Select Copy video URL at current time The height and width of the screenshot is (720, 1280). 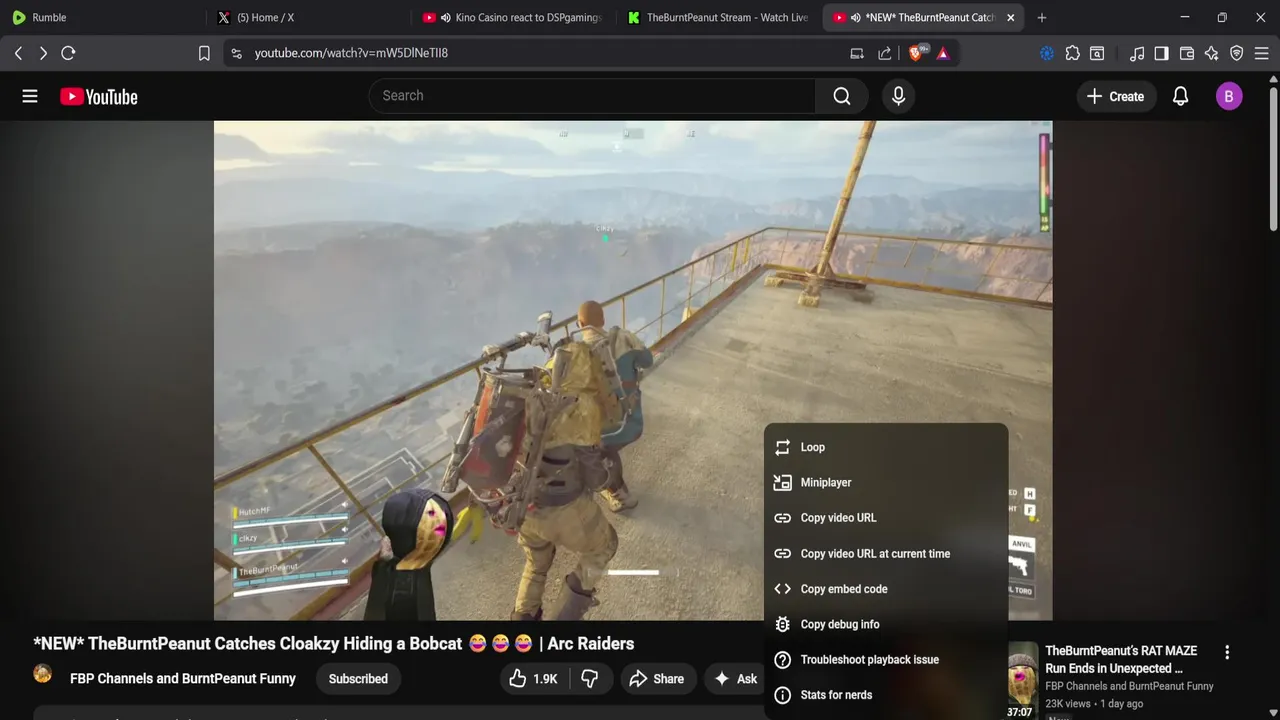click(886, 554)
